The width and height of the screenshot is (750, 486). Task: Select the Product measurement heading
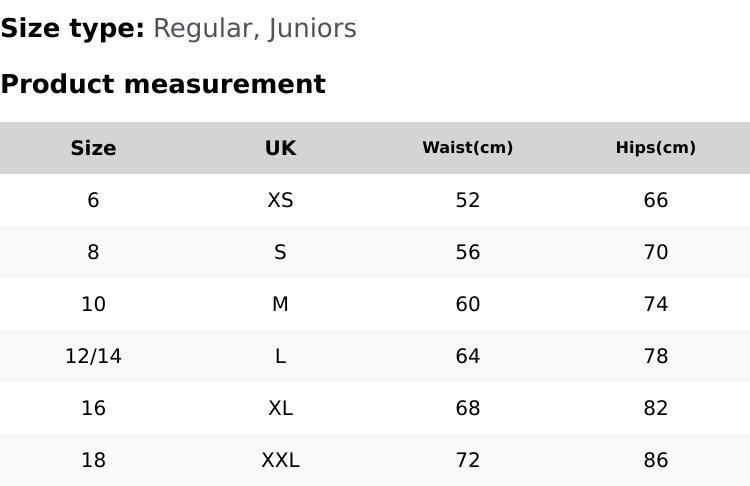[x=163, y=85]
